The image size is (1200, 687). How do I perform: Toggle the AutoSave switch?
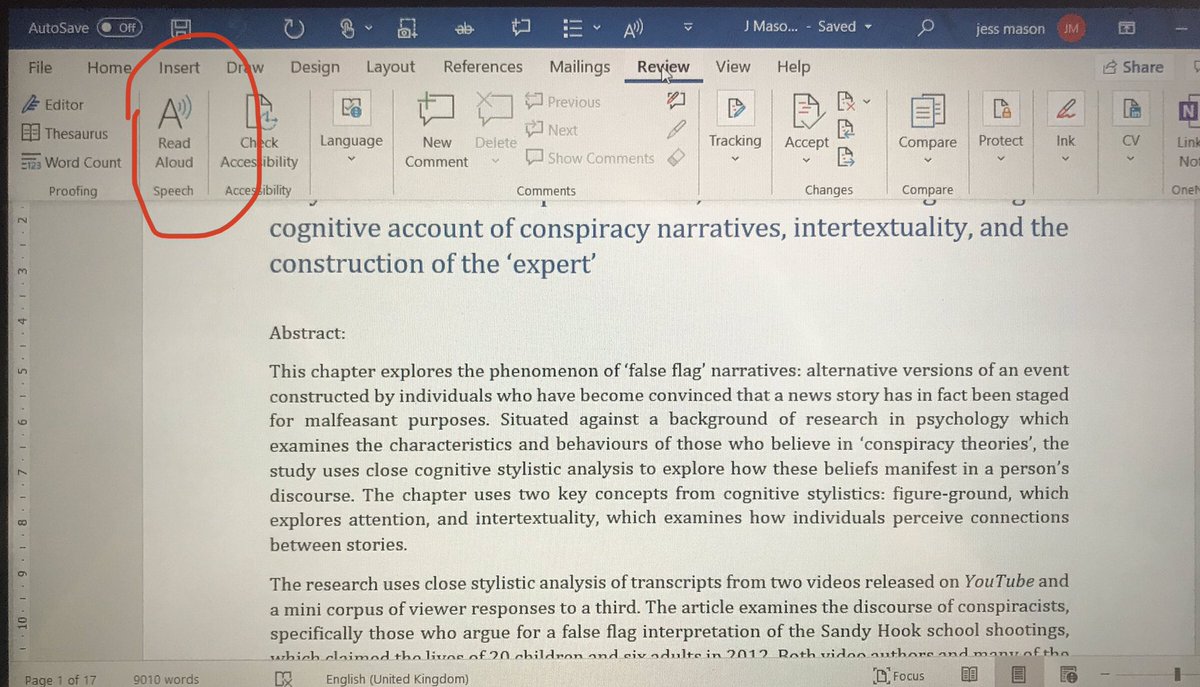119,28
